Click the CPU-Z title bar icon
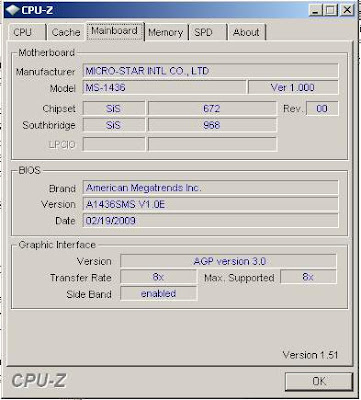 point(12,10)
